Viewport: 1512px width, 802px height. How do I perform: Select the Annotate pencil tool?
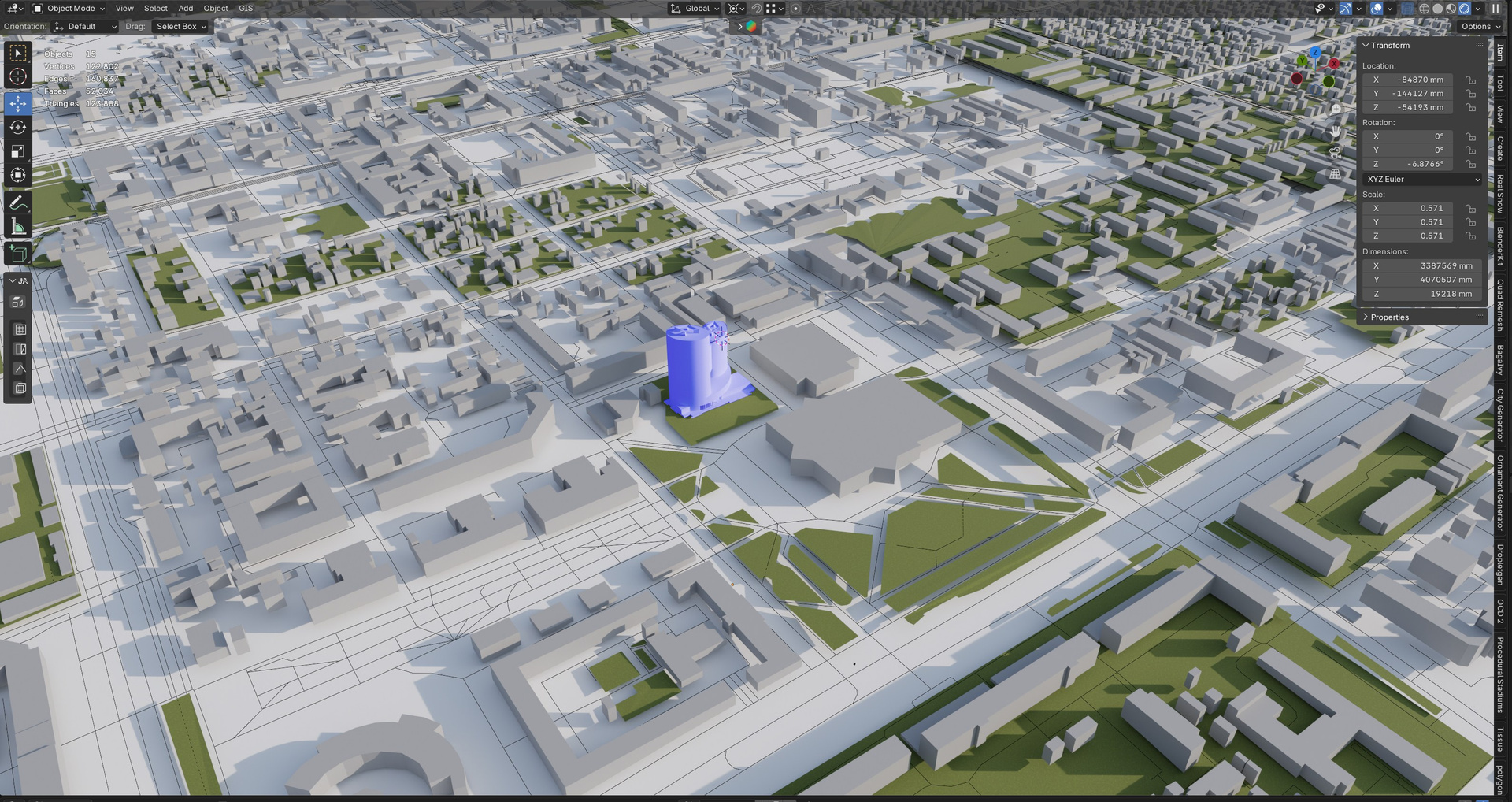coord(18,202)
